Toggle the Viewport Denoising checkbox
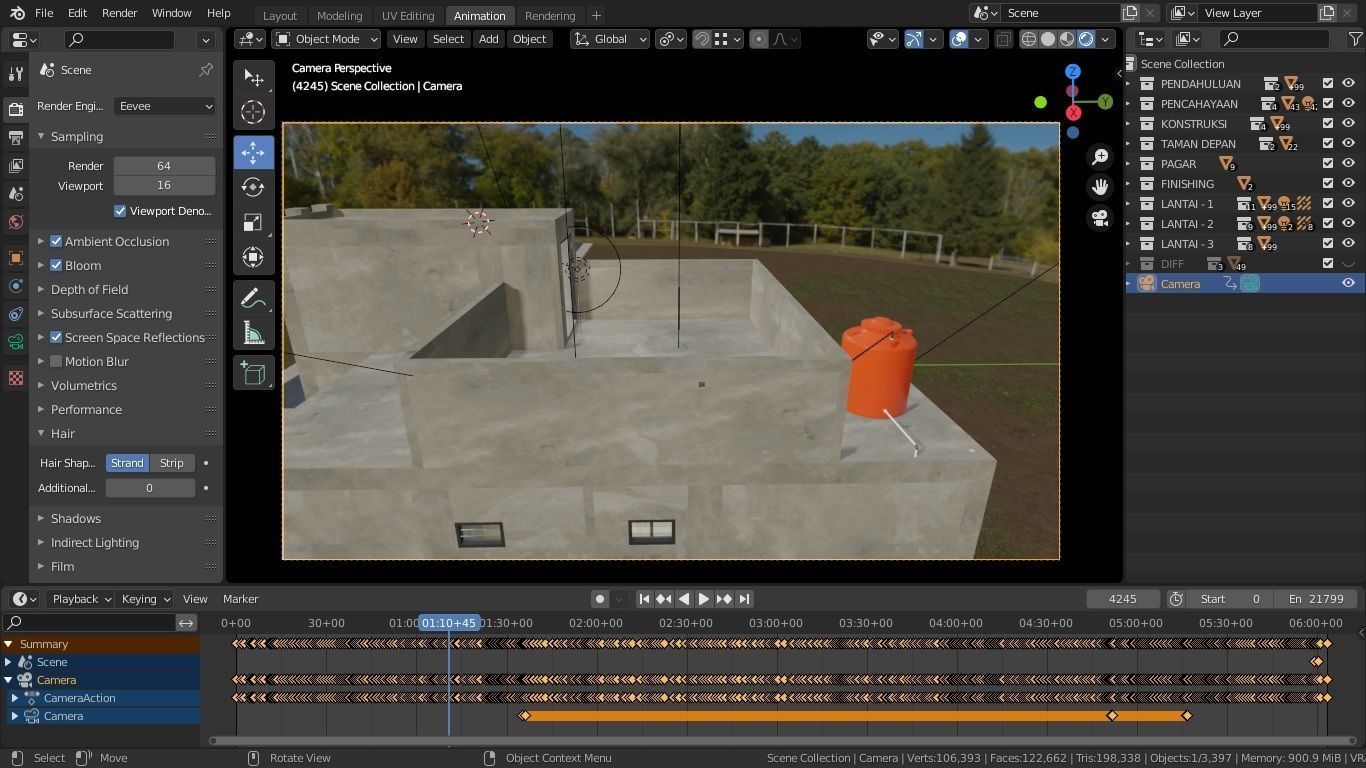 tap(120, 211)
